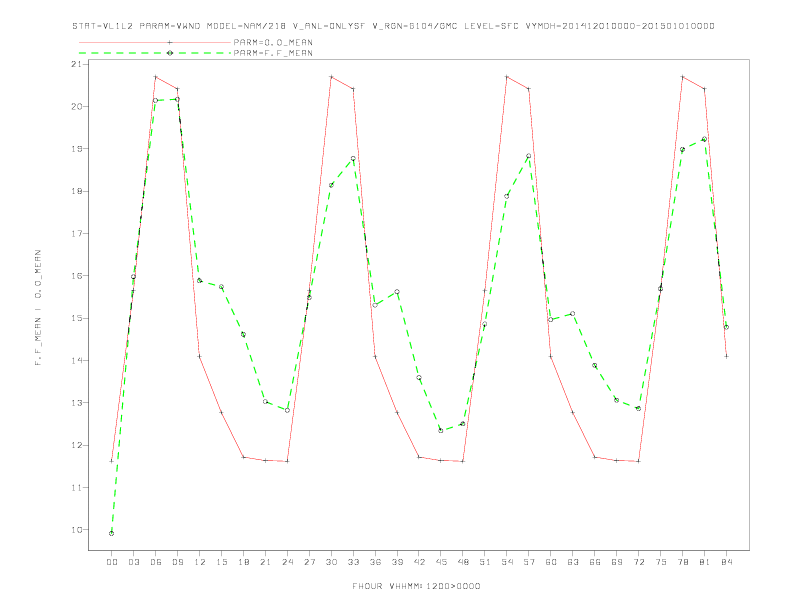Click y-axis tick label 21

click(x=77, y=64)
